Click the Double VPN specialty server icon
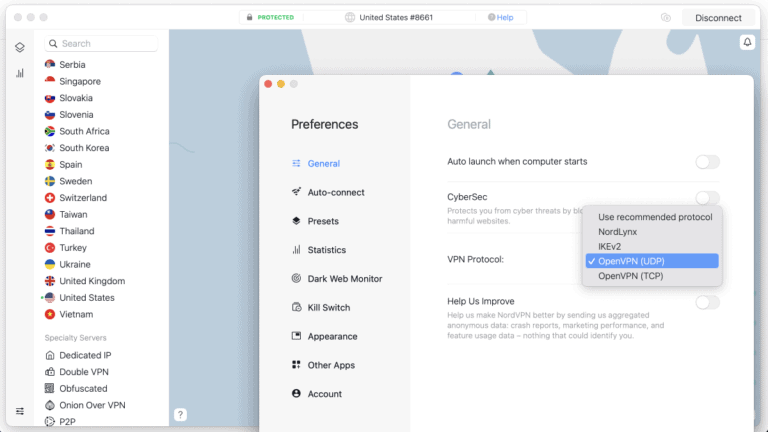The width and height of the screenshot is (768, 432). [x=50, y=372]
